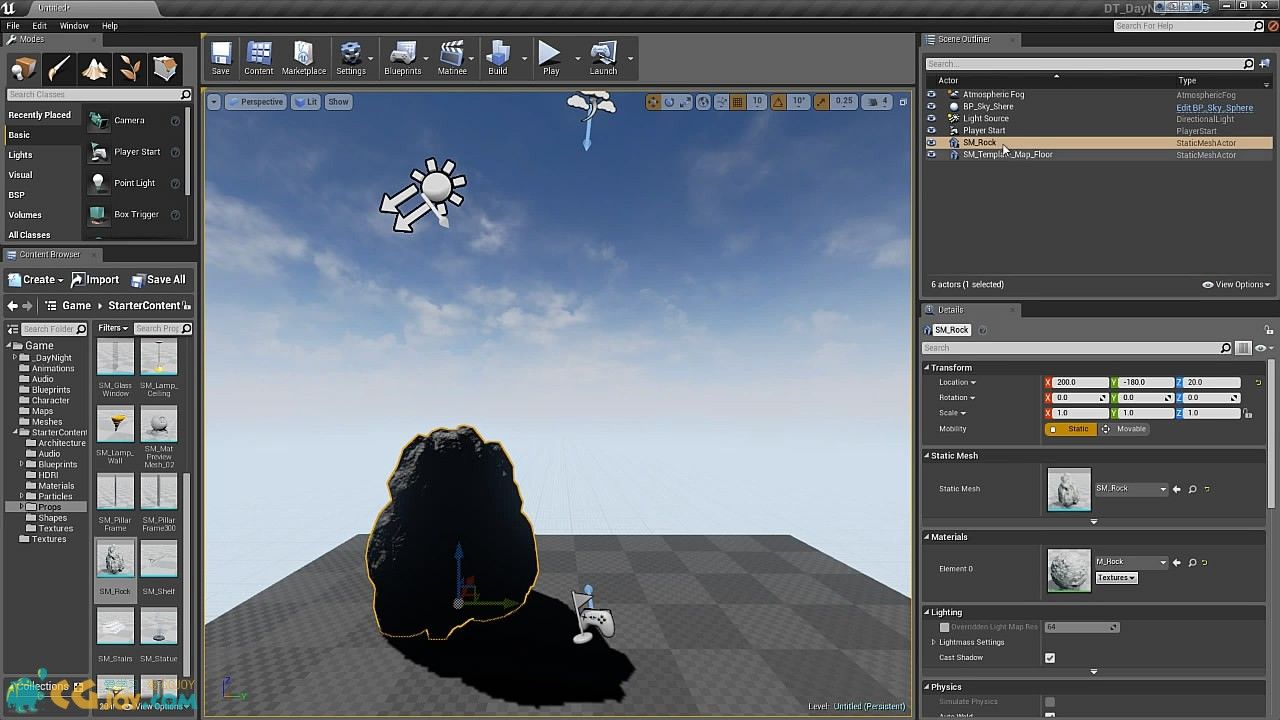Open the View Options dropdown in Outliner
Screen dimensions: 1280x720
click(1236, 285)
